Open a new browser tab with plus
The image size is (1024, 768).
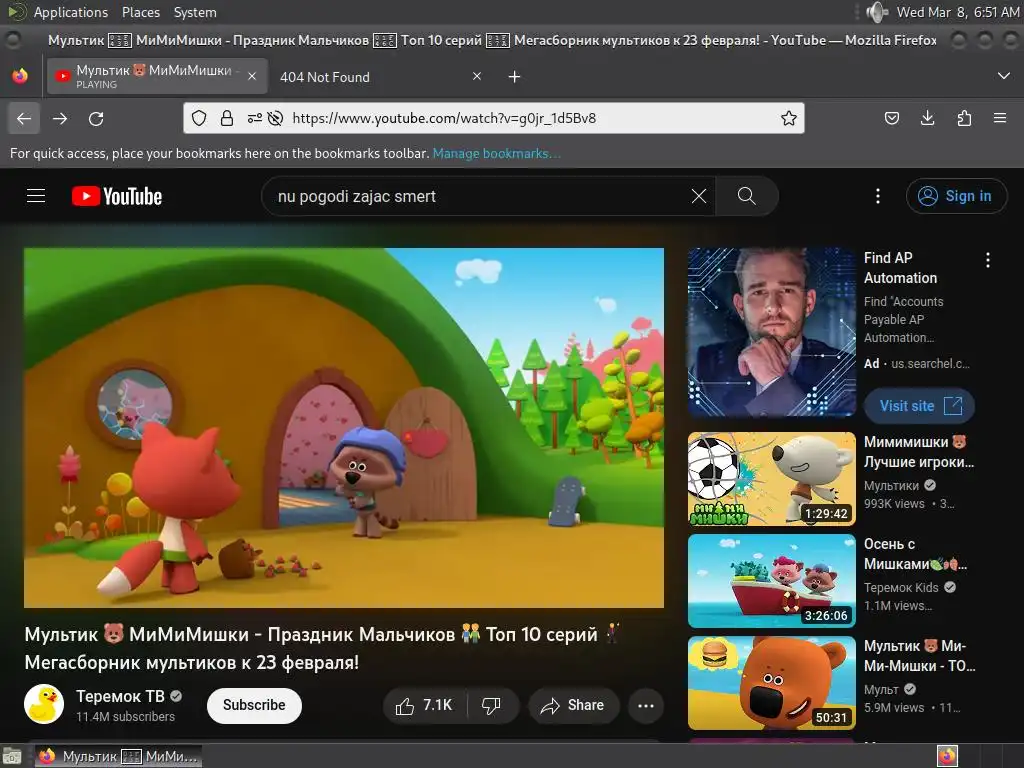pyautogui.click(x=515, y=77)
